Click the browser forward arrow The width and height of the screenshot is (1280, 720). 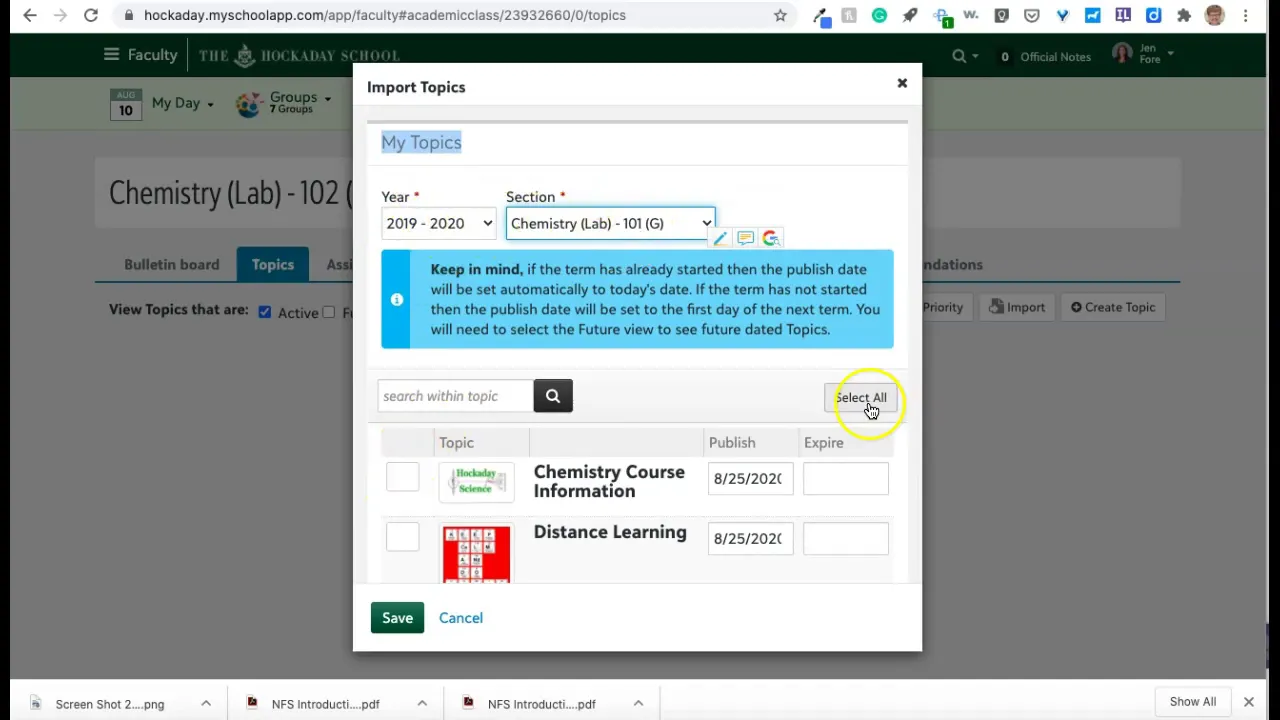pyautogui.click(x=60, y=15)
